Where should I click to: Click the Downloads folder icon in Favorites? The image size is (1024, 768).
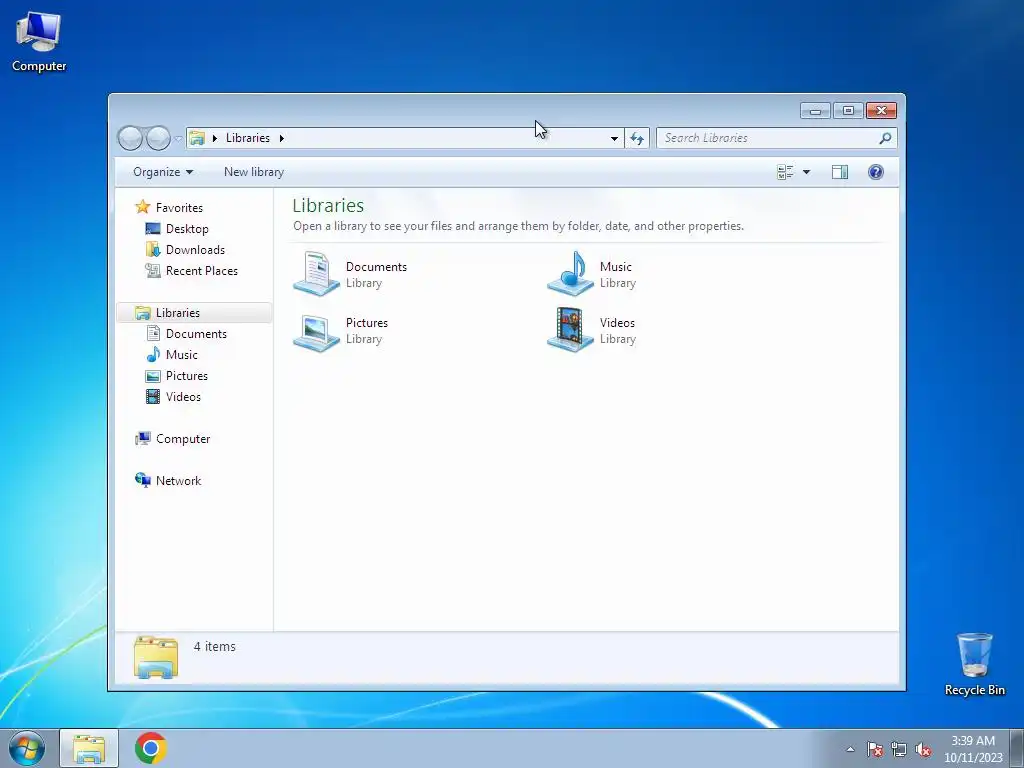point(153,249)
